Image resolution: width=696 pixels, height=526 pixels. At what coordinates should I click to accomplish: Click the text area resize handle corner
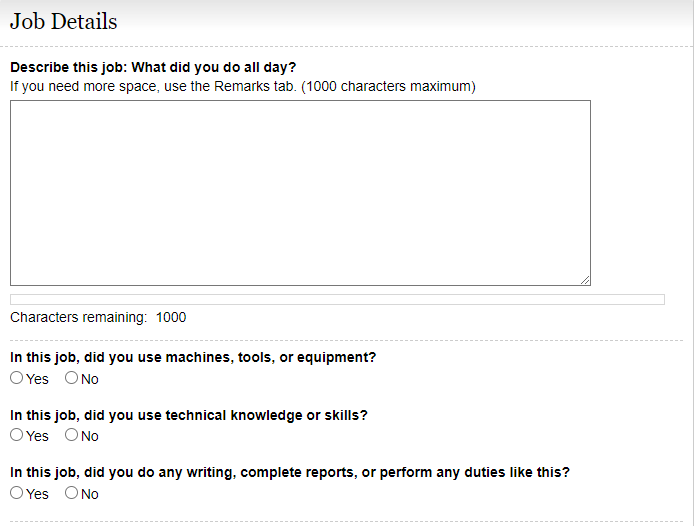click(585, 280)
